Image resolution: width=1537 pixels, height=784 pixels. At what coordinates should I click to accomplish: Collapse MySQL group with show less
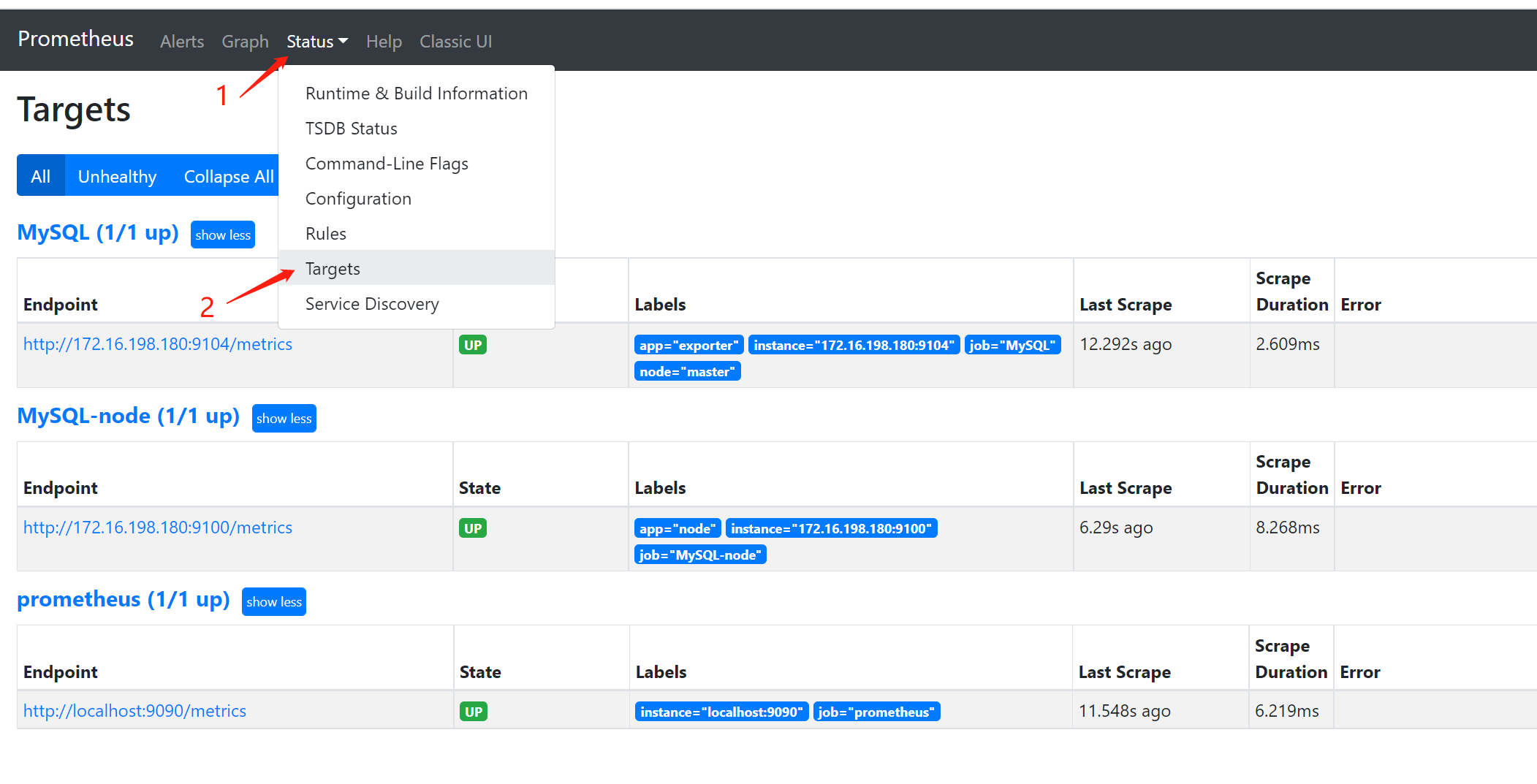[x=223, y=235]
